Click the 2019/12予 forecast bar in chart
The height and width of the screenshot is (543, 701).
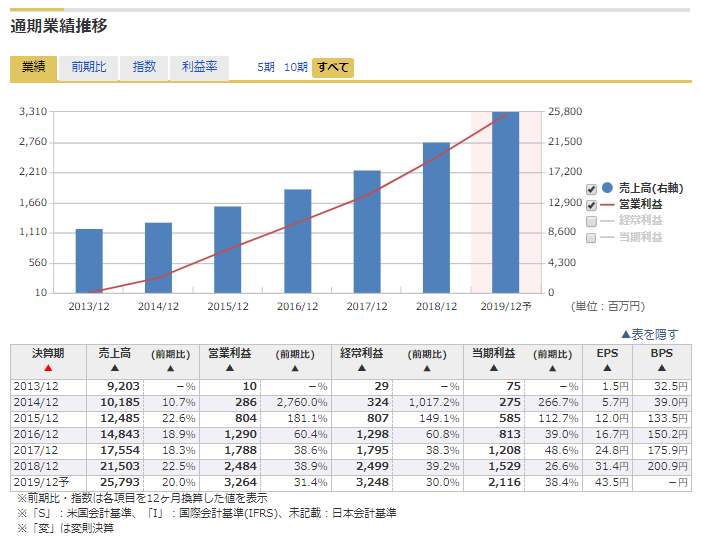click(x=506, y=200)
